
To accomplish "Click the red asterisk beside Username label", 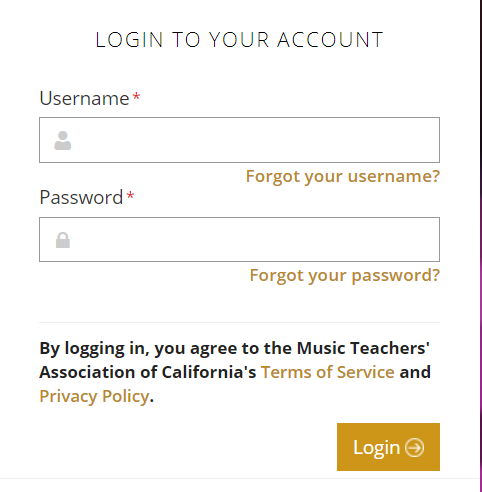I will tap(136, 97).
